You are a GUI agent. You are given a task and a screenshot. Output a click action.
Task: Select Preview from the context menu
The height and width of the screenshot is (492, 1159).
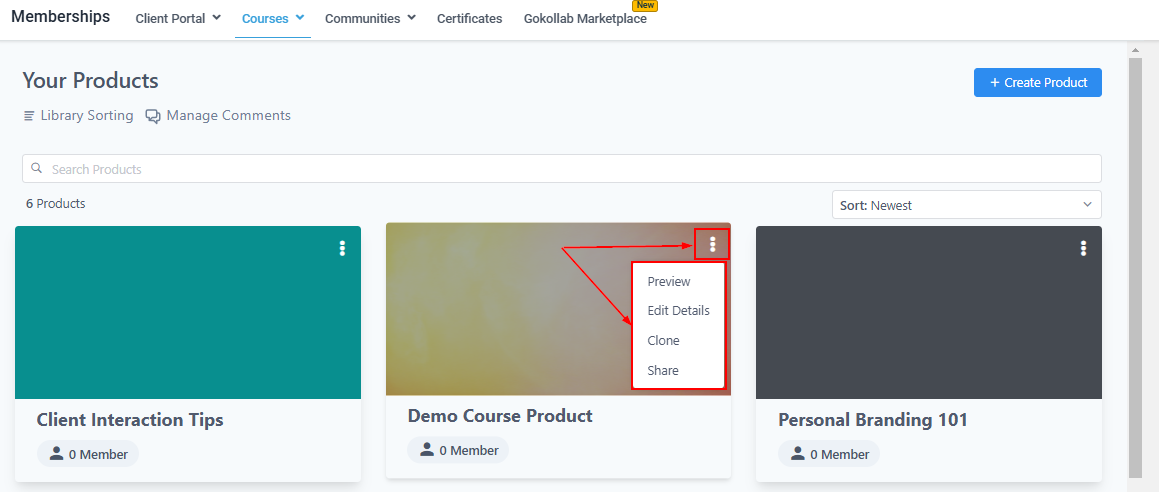point(669,282)
